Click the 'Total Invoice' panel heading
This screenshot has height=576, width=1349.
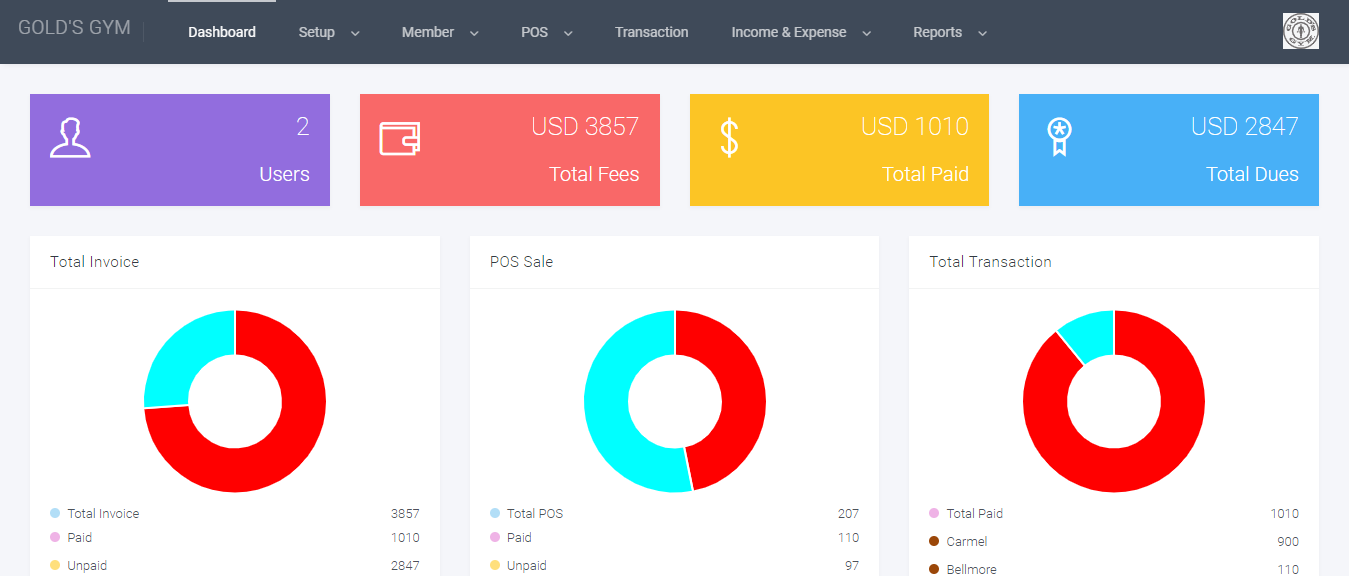[95, 262]
